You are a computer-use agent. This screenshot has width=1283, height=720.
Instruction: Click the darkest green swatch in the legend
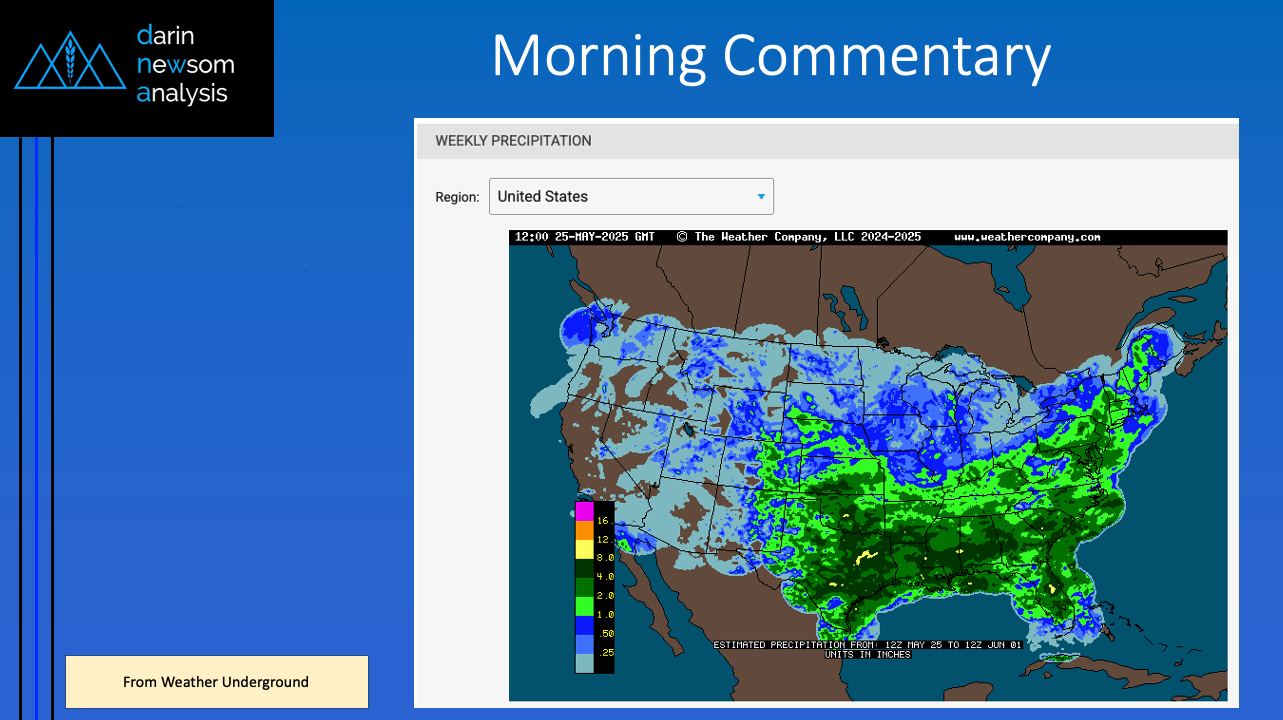coord(584,567)
